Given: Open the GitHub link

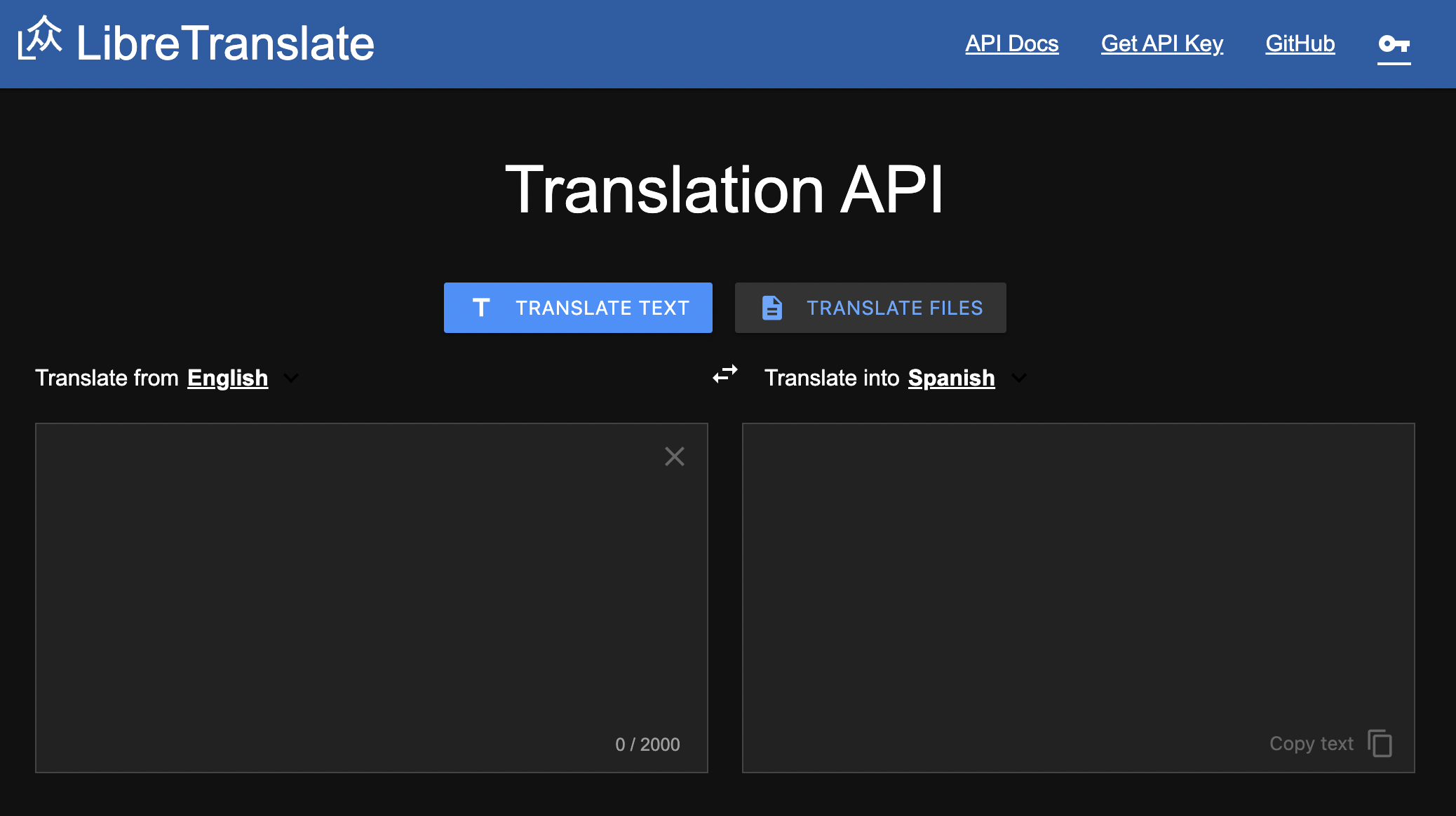Looking at the screenshot, I should coord(1300,43).
